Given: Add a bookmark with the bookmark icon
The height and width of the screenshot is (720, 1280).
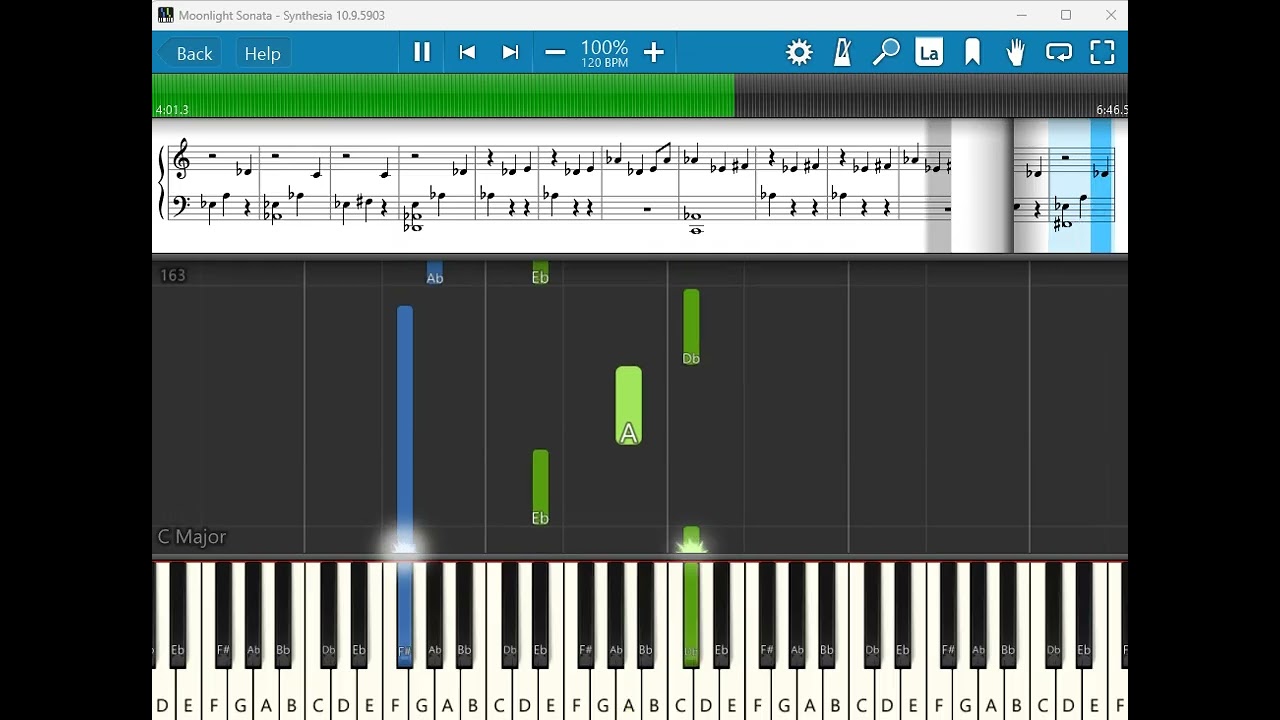Looking at the screenshot, I should tap(972, 53).
